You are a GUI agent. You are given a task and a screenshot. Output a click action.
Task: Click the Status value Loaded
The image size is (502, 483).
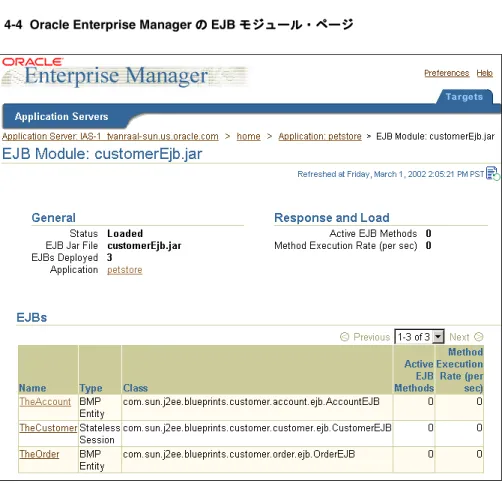click(x=125, y=233)
